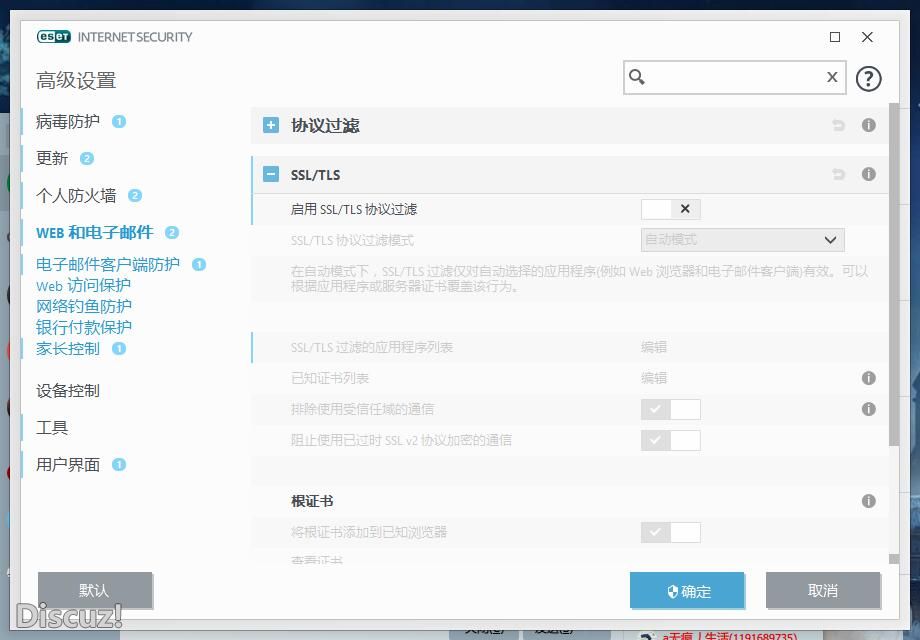
Task: Expand the 协议过滤 section
Action: (x=271, y=125)
